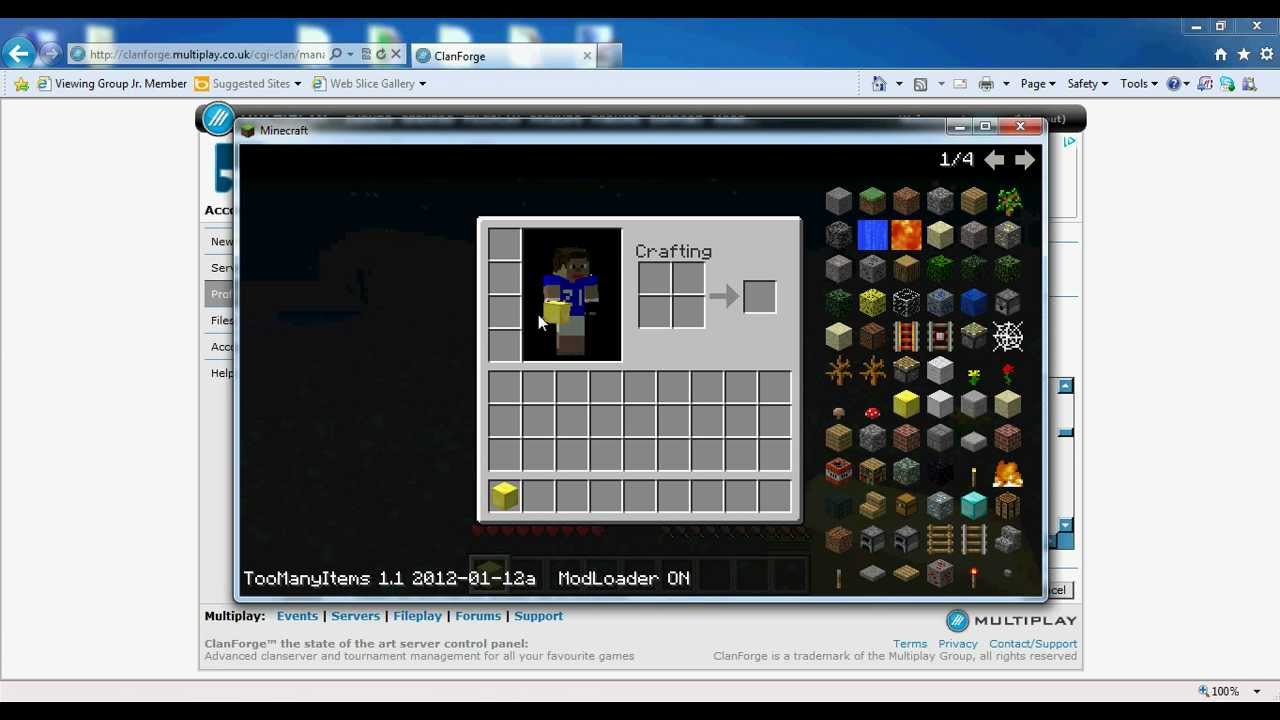
Task: Select the sponge block
Action: (x=872, y=303)
